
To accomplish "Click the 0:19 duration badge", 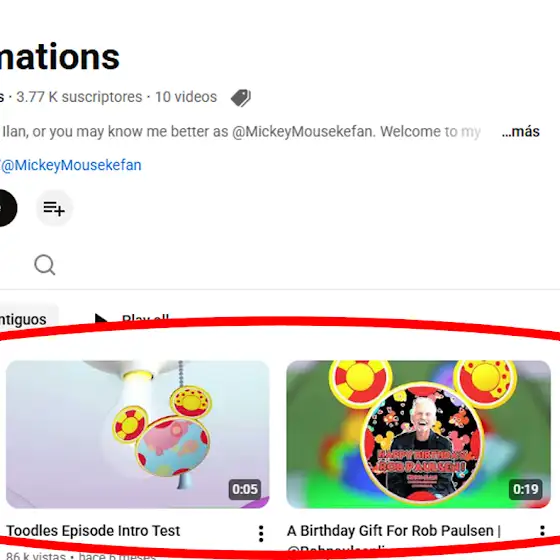I will (x=526, y=489).
